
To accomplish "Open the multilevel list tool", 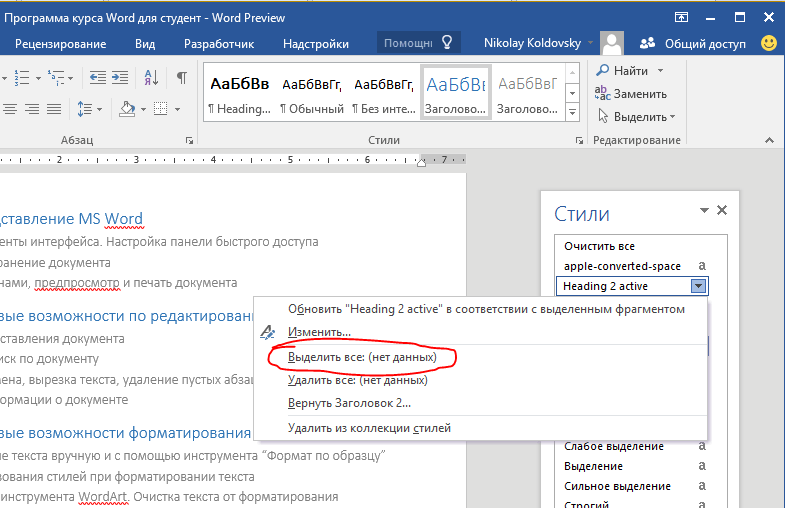I will click(x=56, y=78).
